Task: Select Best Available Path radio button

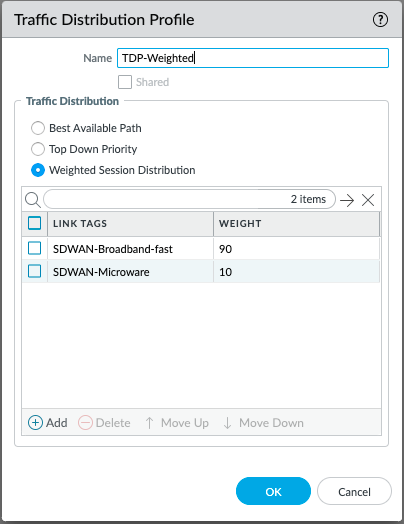Action: [x=38, y=128]
